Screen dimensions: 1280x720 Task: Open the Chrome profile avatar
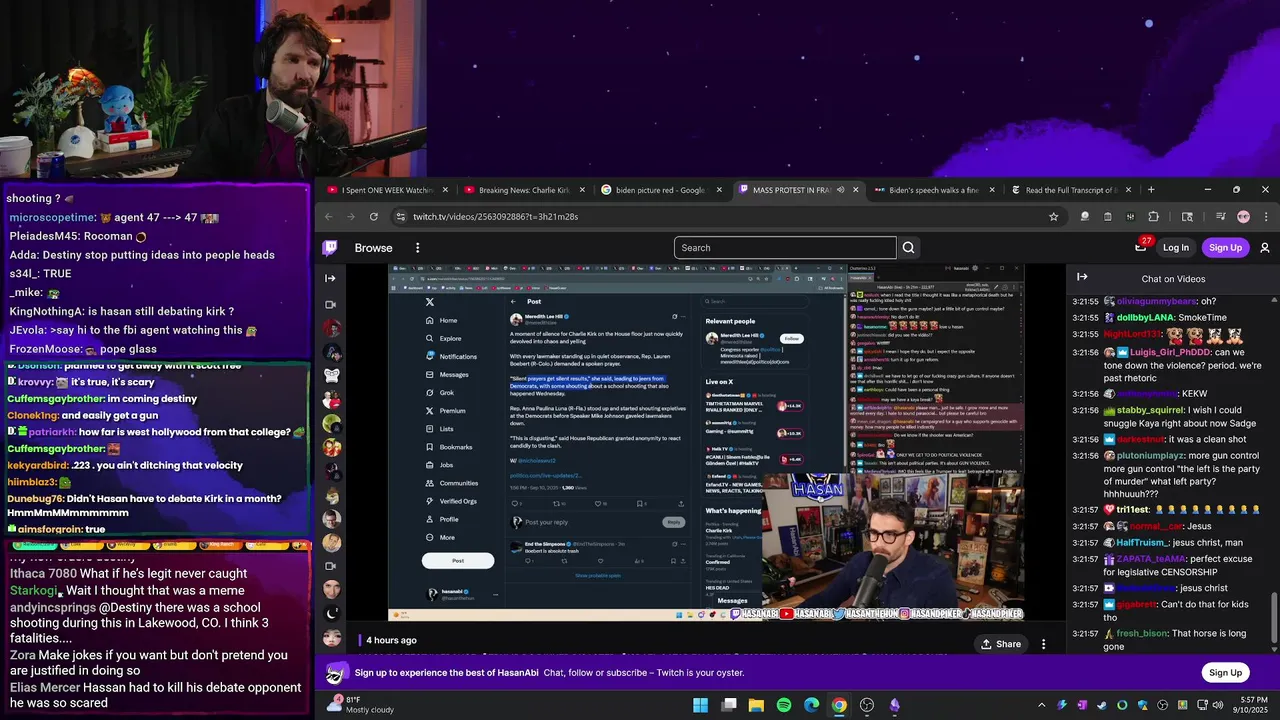pyautogui.click(x=1243, y=216)
